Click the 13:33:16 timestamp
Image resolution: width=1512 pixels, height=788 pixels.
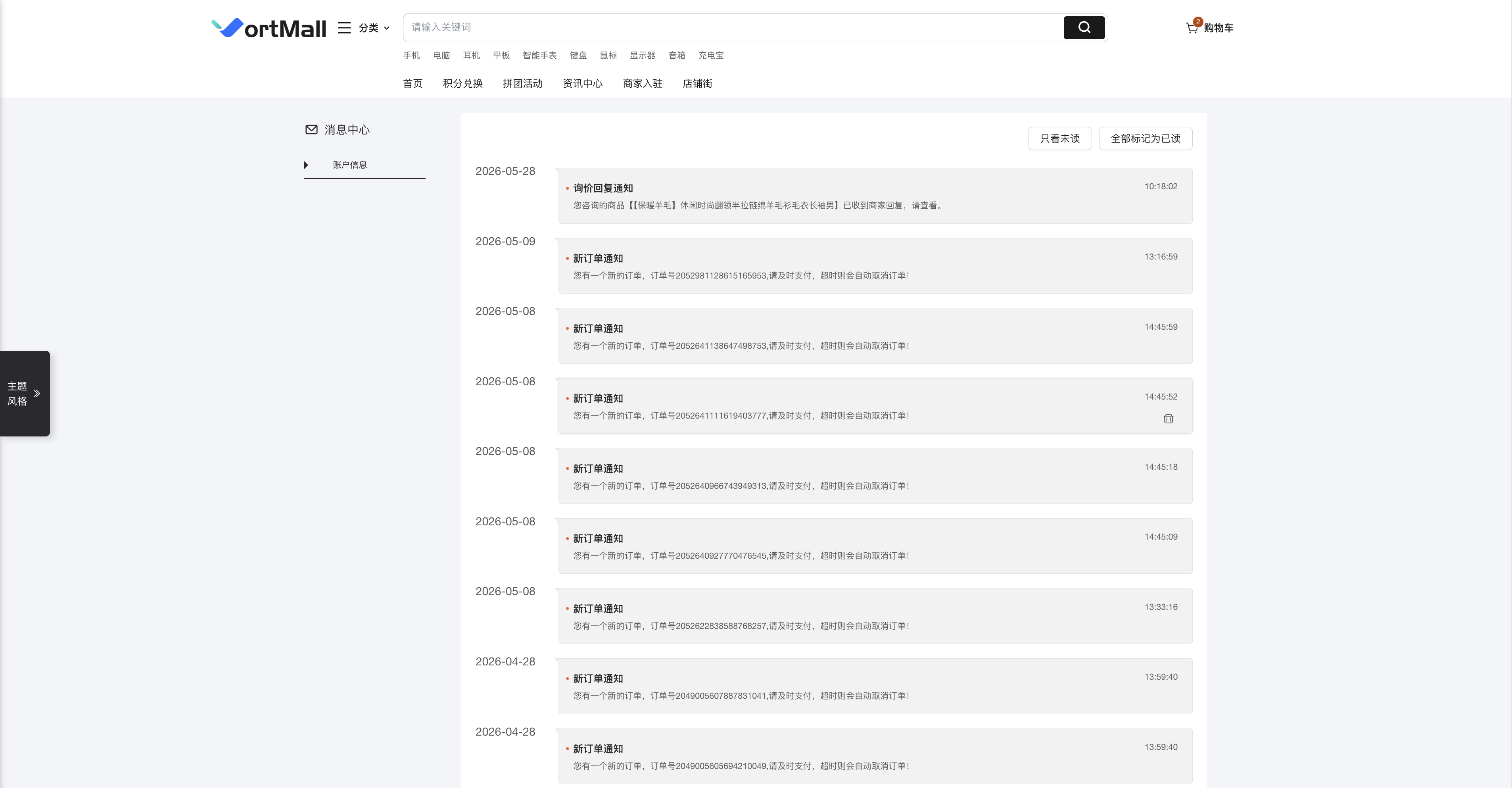(1161, 607)
